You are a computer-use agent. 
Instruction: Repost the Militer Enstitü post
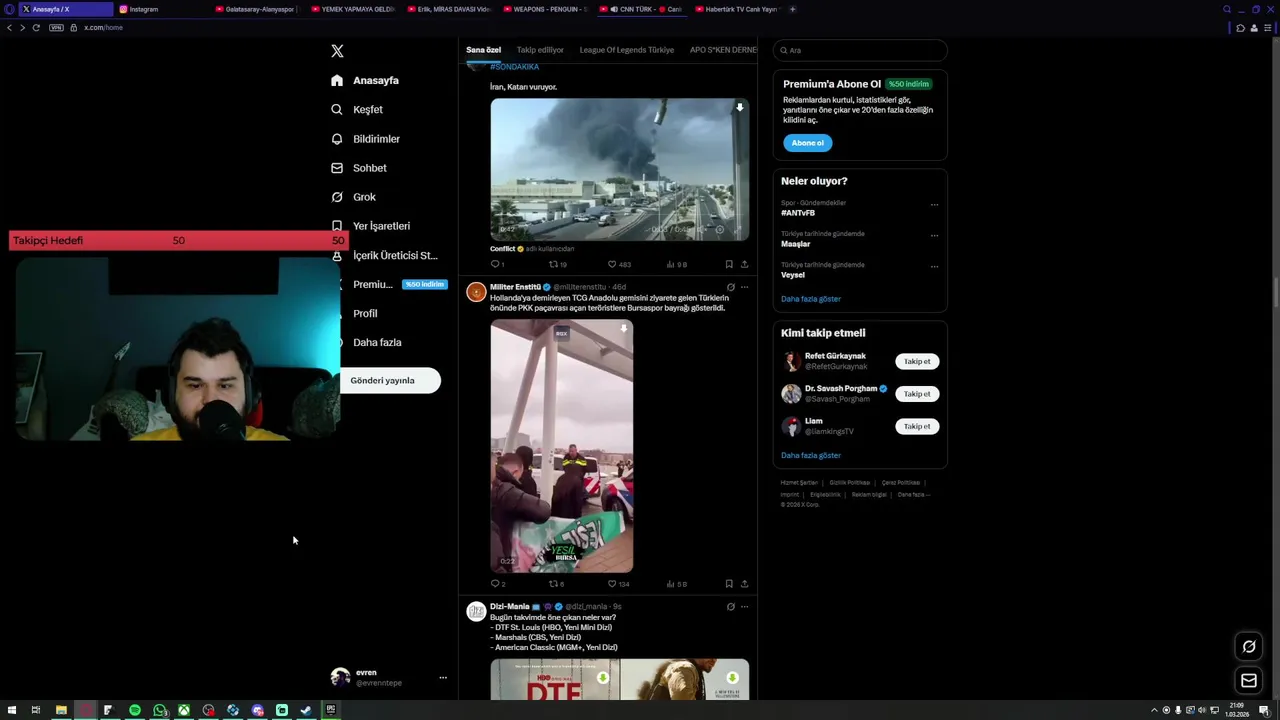coord(556,584)
